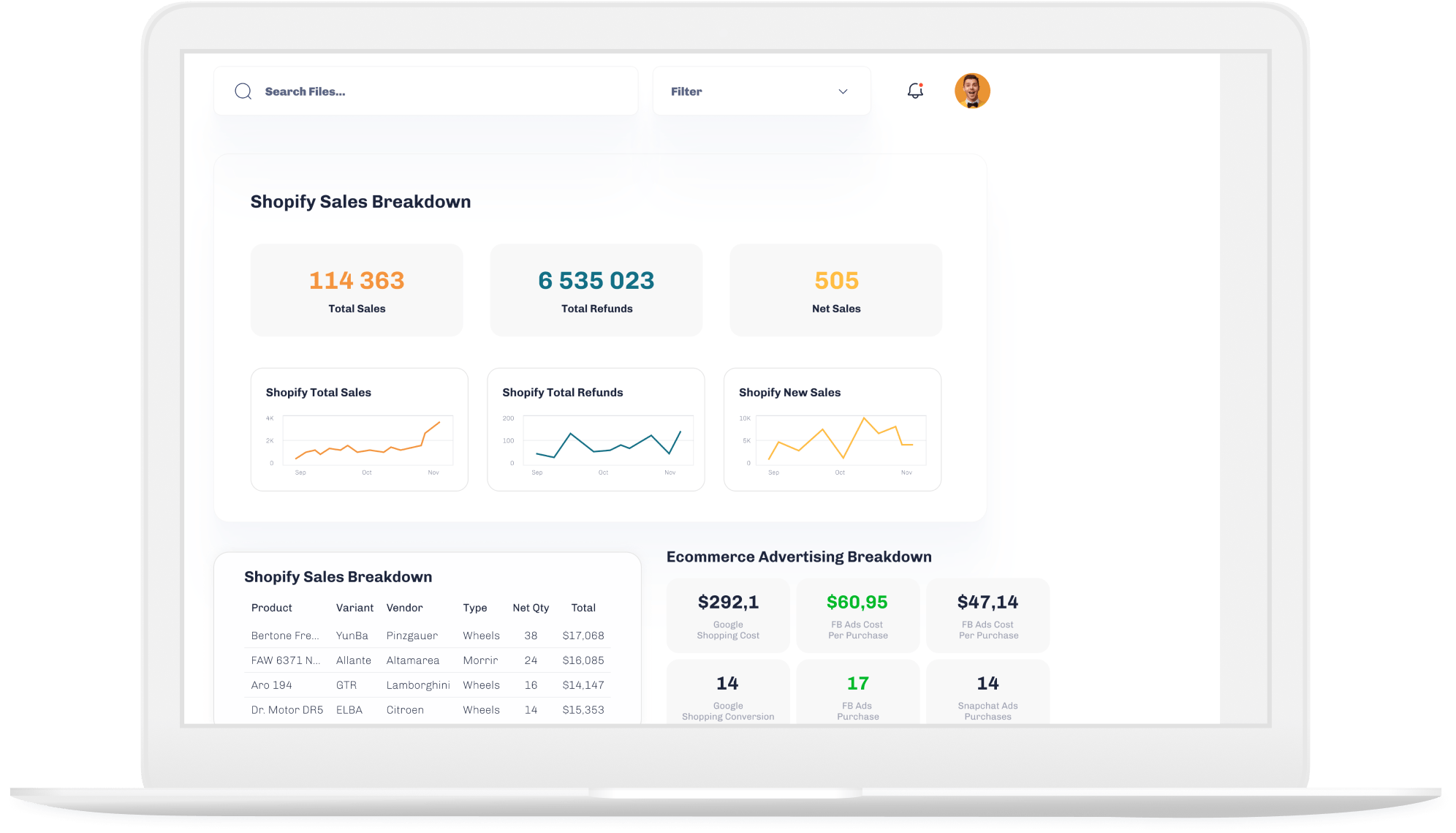Image resolution: width=1456 pixels, height=833 pixels.
Task: Click the Morrir type cell
Action: [x=480, y=660]
